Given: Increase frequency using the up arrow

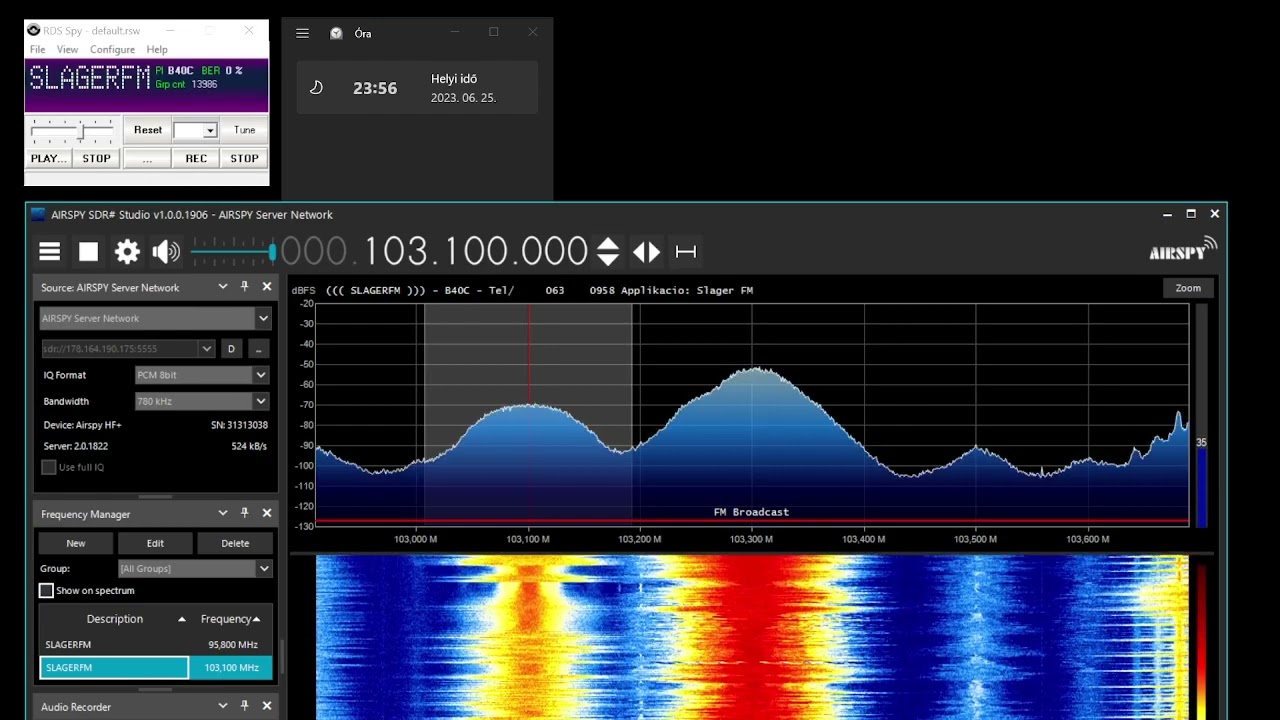Looking at the screenshot, I should [607, 244].
